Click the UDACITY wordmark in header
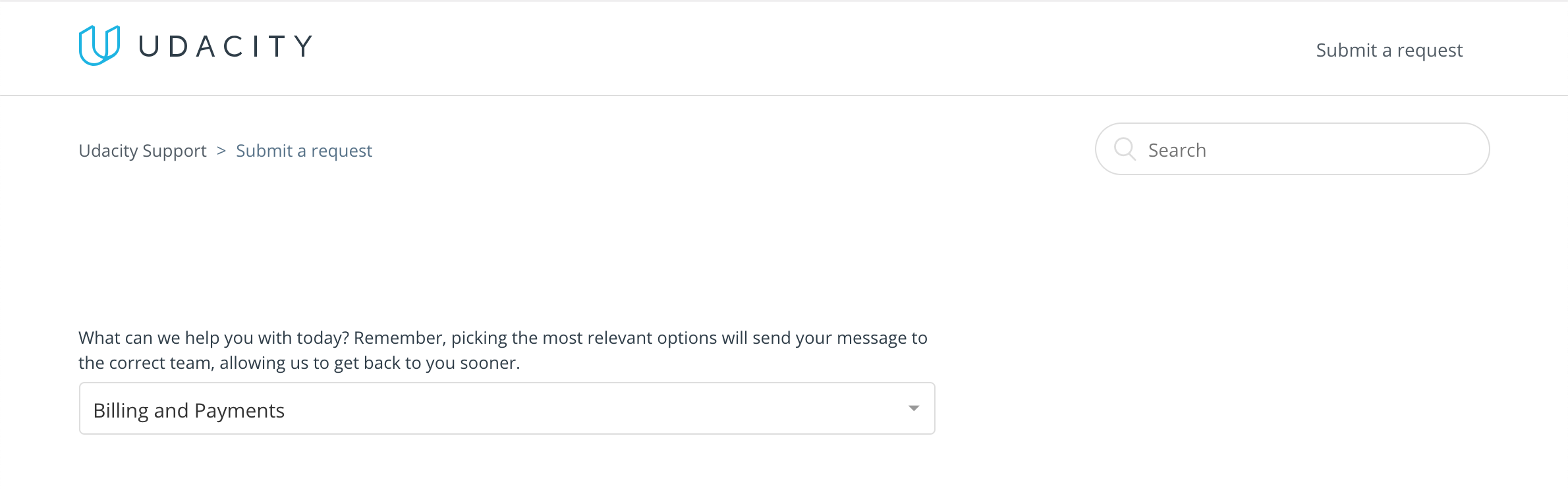Screen dimensions: 1568x490 (x=225, y=46)
